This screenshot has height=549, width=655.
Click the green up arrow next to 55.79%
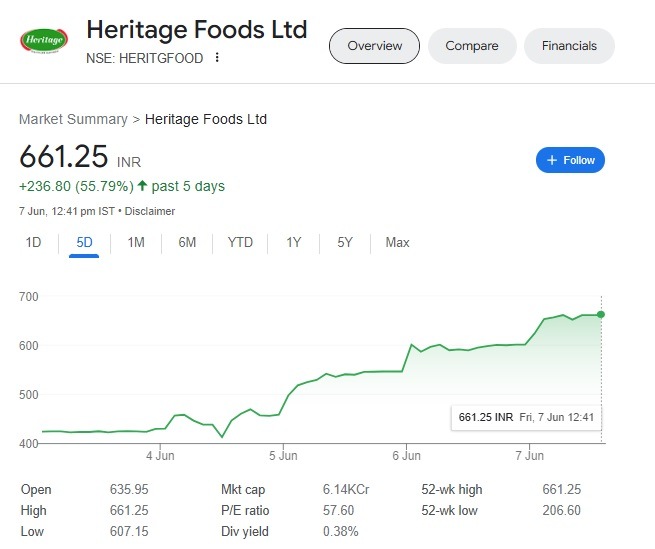(142, 185)
